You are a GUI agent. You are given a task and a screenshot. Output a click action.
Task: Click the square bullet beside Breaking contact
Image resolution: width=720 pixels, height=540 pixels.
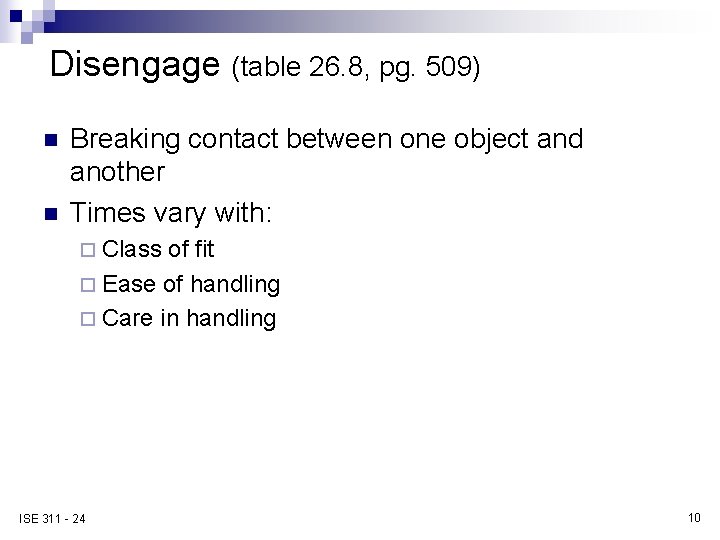[x=51, y=140]
